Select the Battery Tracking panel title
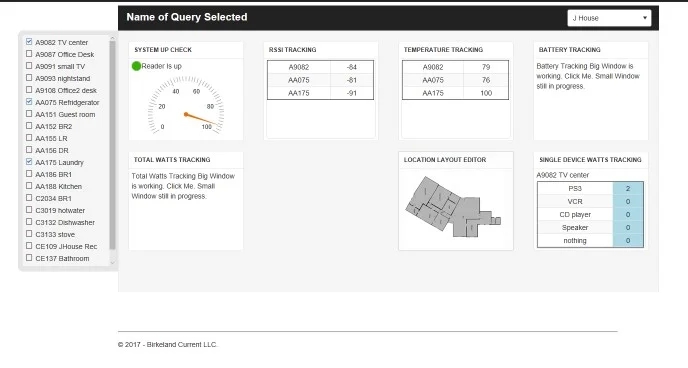688x368 pixels. pos(570,50)
